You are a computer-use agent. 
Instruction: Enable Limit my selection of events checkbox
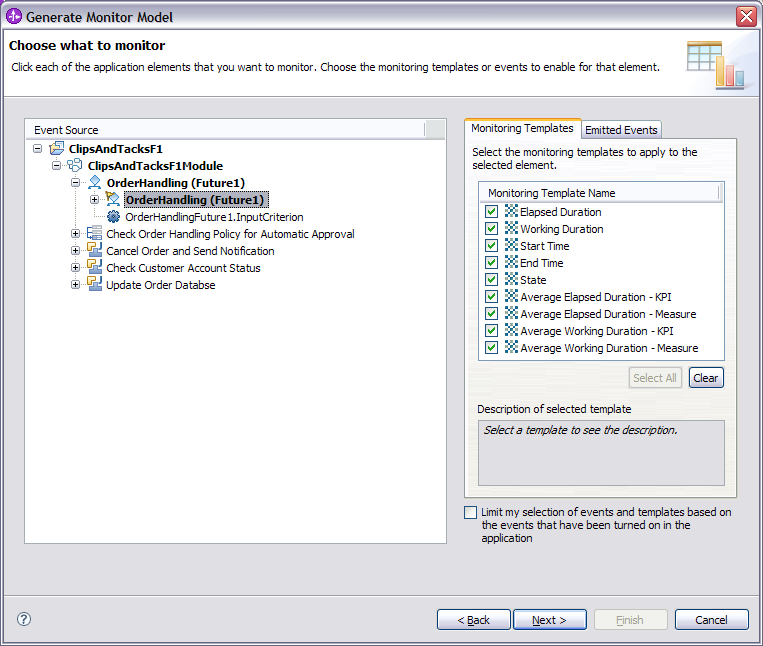pyautogui.click(x=471, y=513)
